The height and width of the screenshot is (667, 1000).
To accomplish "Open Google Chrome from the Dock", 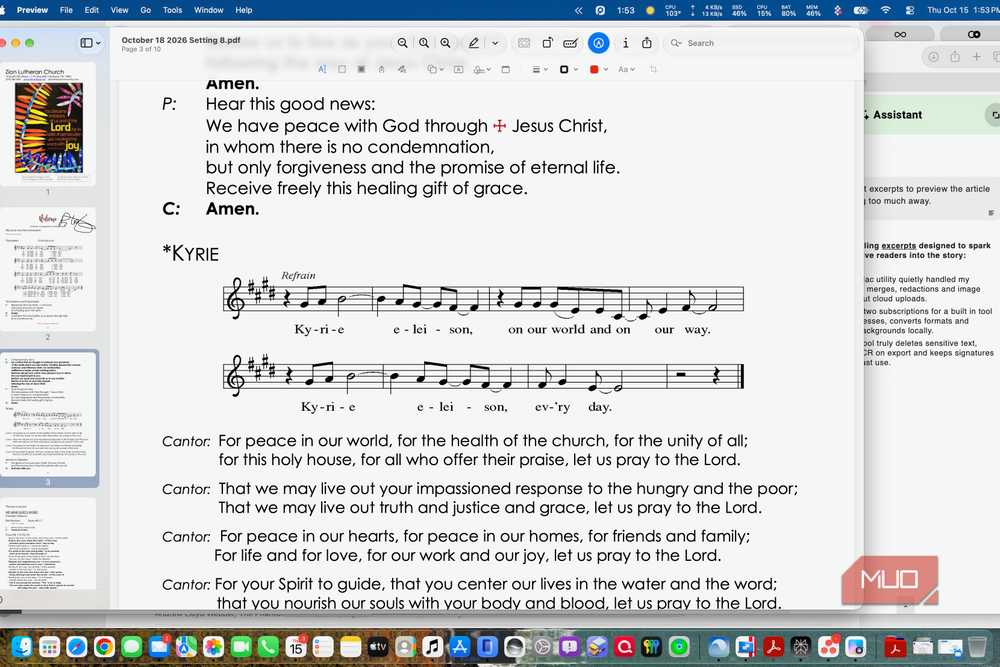I will tap(104, 647).
